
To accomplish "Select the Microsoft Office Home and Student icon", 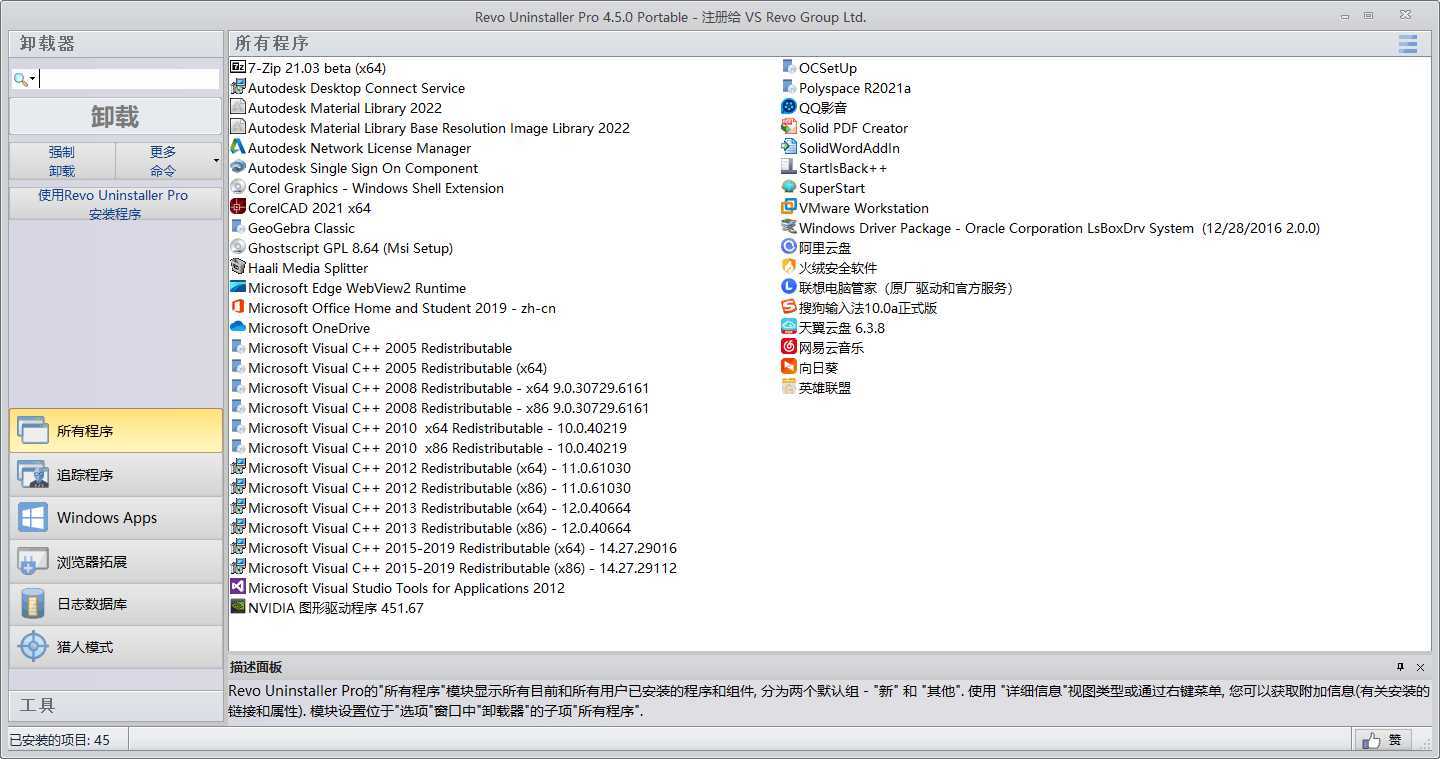I will pyautogui.click(x=238, y=307).
